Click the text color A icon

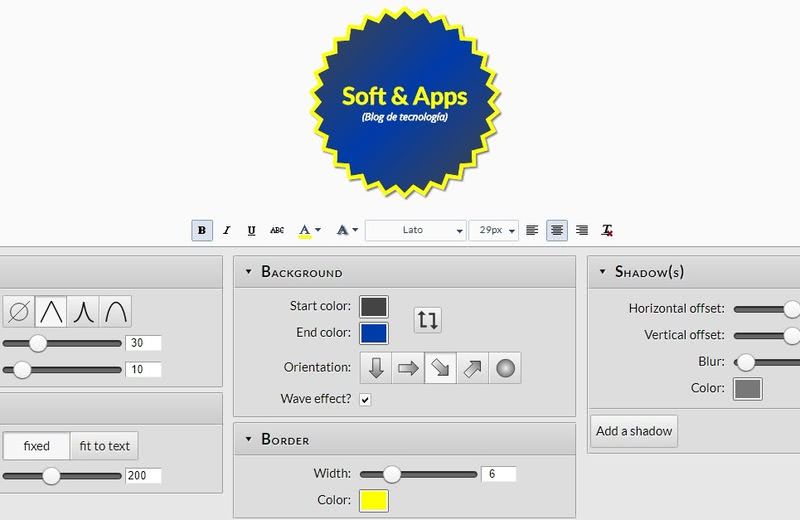[305, 231]
